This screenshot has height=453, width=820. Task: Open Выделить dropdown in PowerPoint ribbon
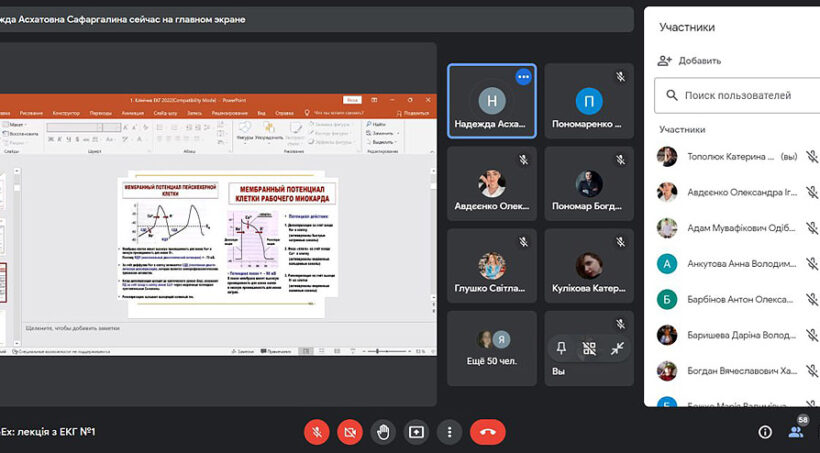(382, 142)
